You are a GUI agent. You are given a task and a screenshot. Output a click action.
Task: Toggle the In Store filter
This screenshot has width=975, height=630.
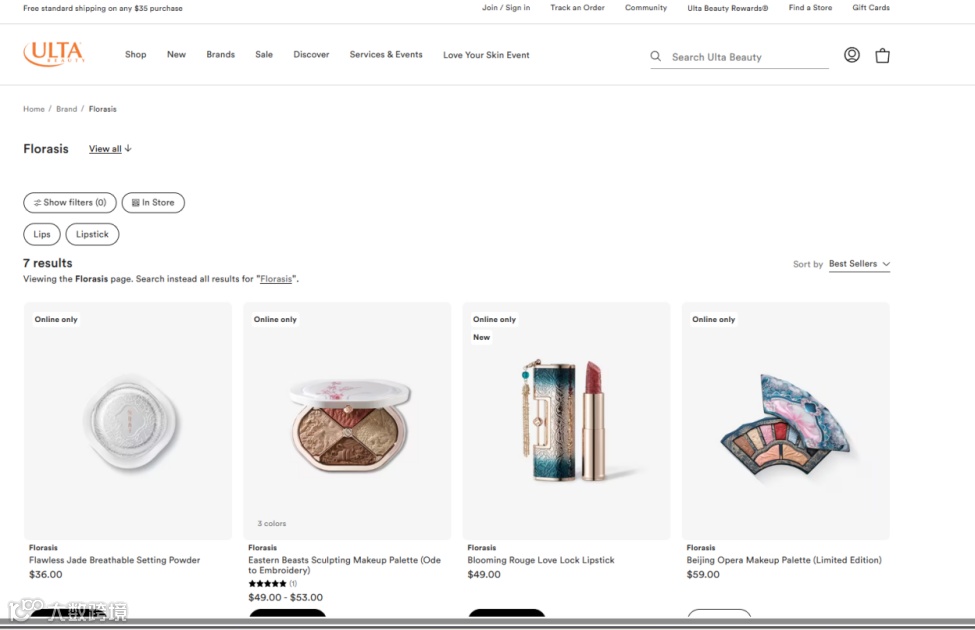tap(153, 203)
